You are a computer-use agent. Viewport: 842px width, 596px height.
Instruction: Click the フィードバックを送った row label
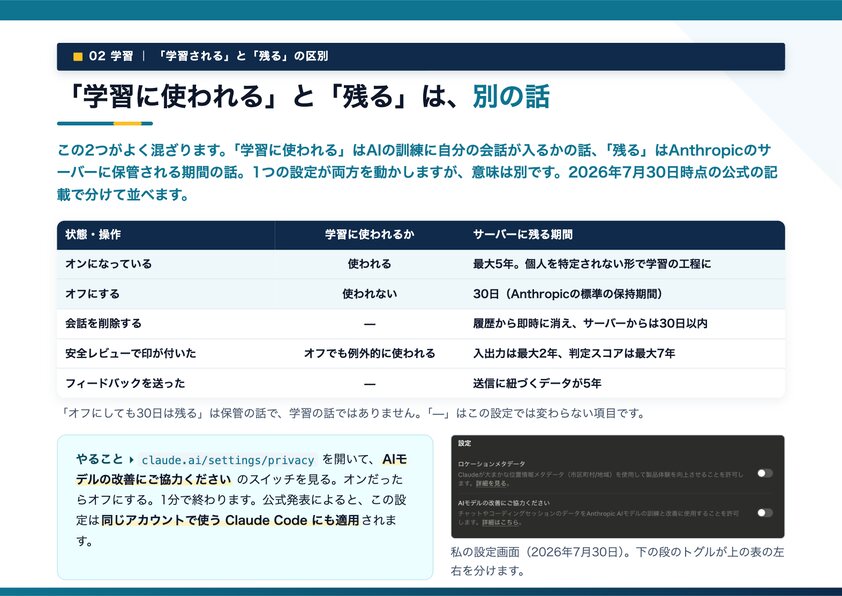[x=125, y=383]
